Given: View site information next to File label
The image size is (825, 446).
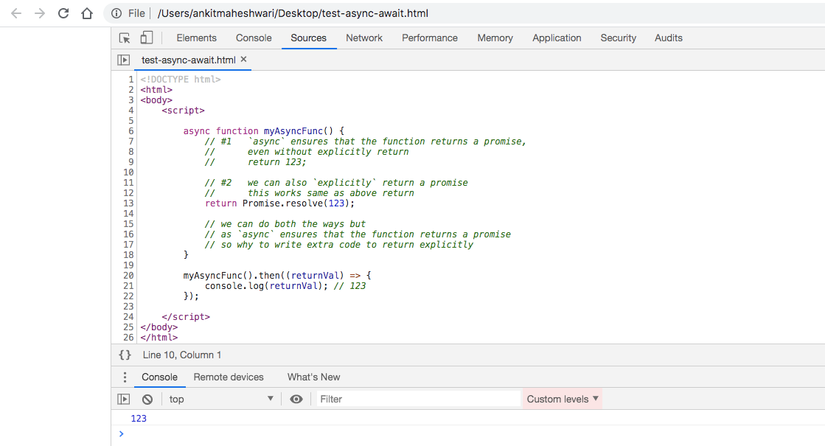Looking at the screenshot, I should [116, 14].
